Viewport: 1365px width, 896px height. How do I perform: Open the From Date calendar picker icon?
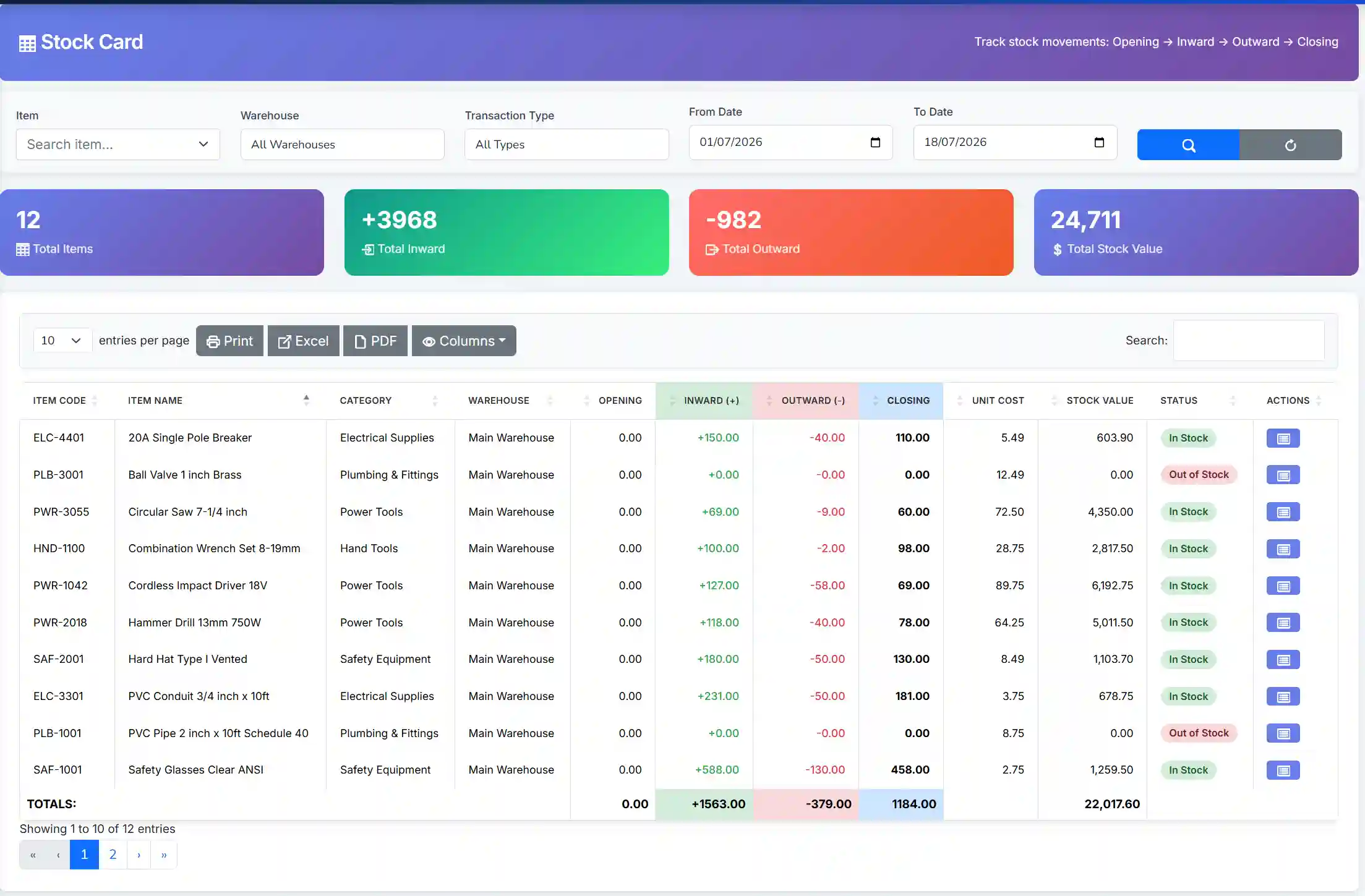[x=875, y=142]
